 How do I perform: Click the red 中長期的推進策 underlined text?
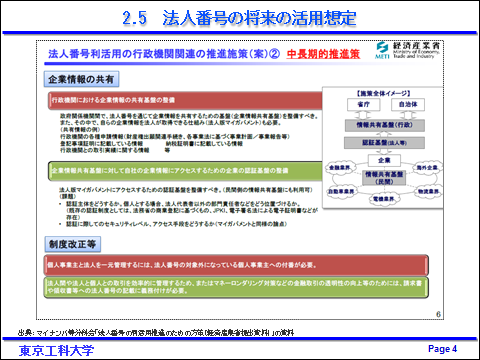(323, 54)
